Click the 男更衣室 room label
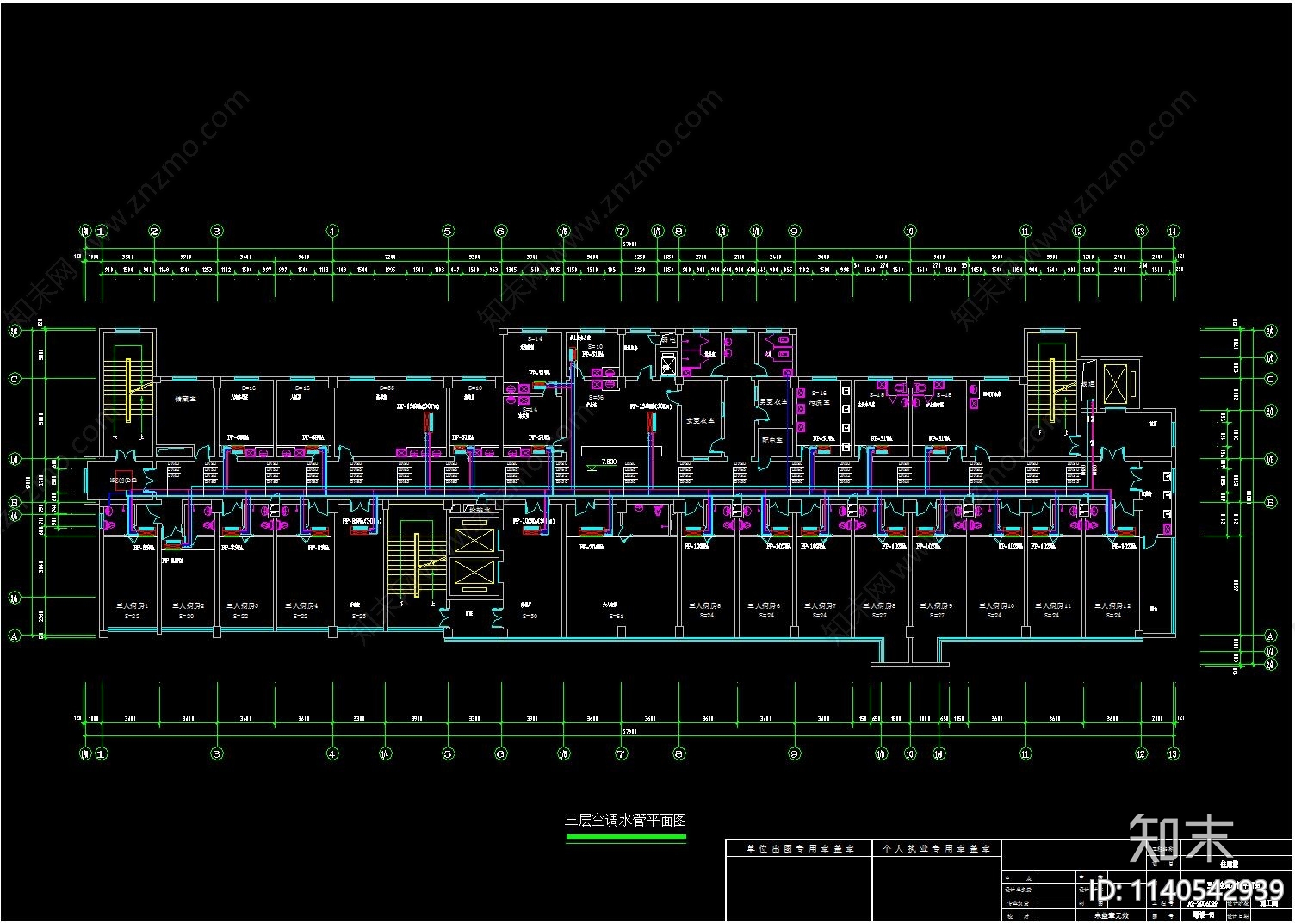This screenshot has width=1295, height=924. coord(773,402)
